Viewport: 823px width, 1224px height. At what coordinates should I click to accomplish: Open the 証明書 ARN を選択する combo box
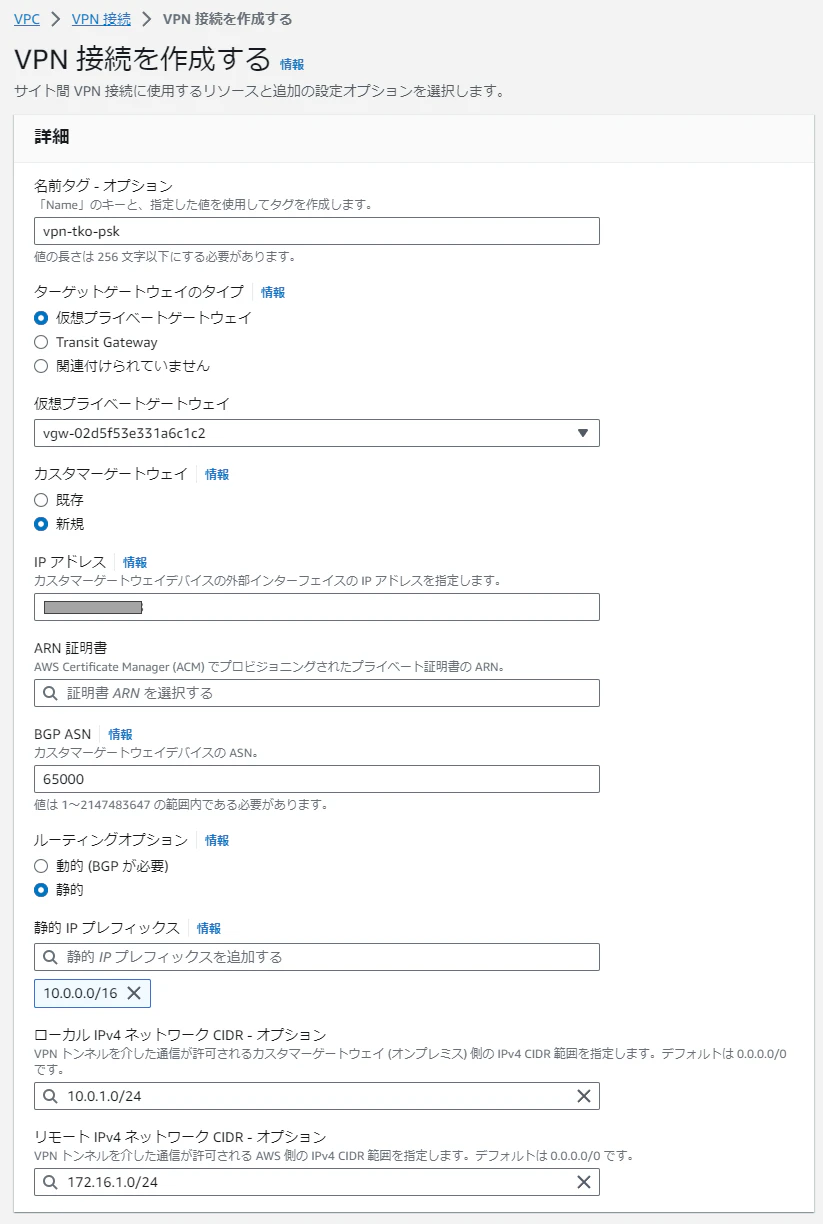[x=316, y=693]
